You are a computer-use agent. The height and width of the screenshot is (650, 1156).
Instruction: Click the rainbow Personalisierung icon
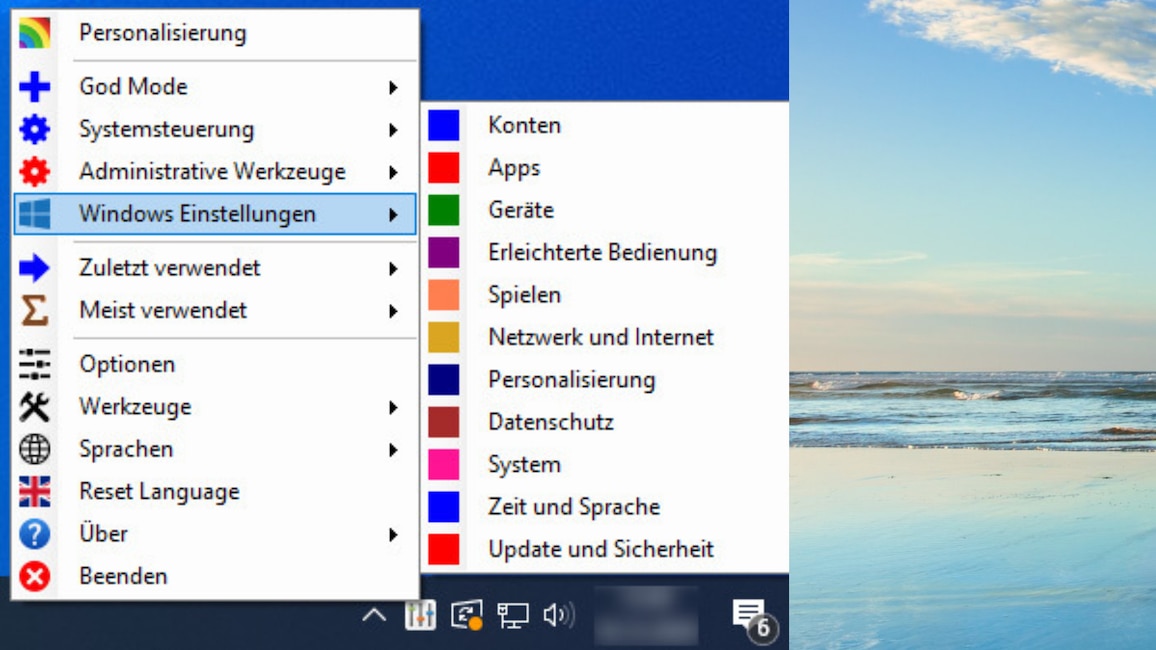(x=35, y=33)
